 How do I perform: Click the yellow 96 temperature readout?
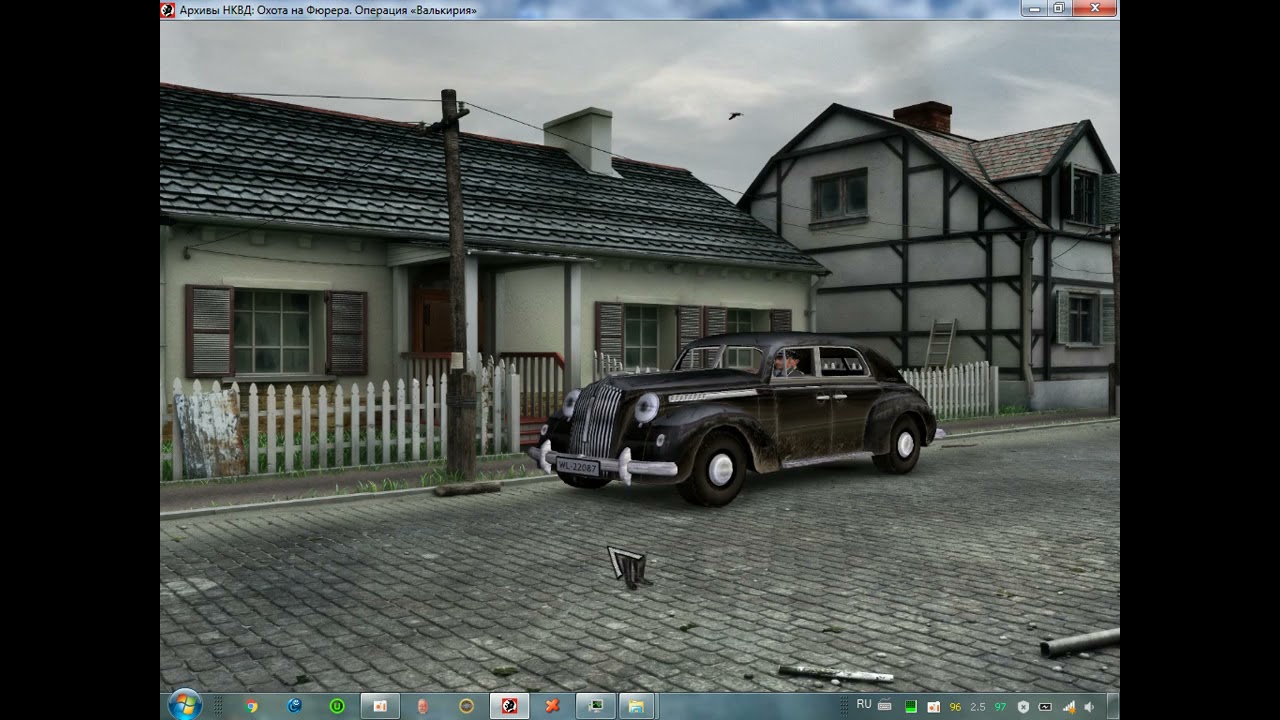[955, 707]
